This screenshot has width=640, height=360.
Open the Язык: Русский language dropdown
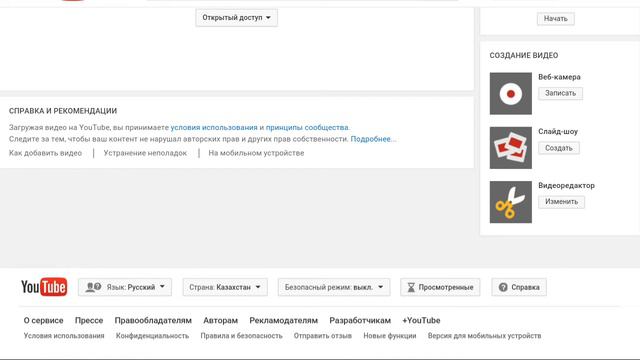pyautogui.click(x=125, y=287)
